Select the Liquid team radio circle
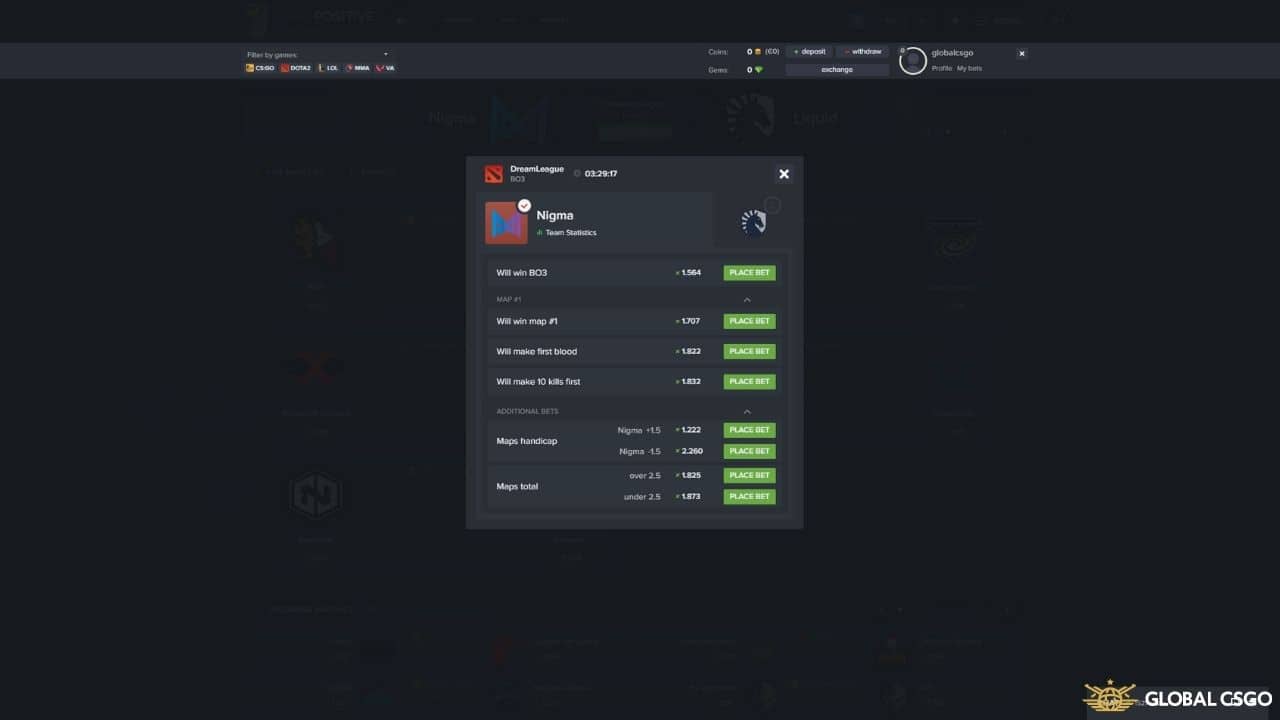This screenshot has height=720, width=1280. [x=772, y=205]
